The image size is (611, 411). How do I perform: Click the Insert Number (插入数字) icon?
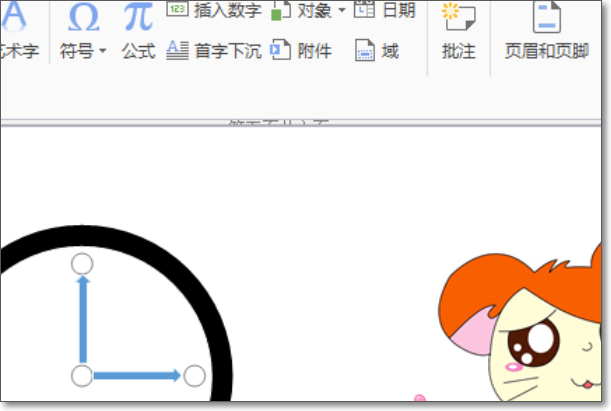177,9
